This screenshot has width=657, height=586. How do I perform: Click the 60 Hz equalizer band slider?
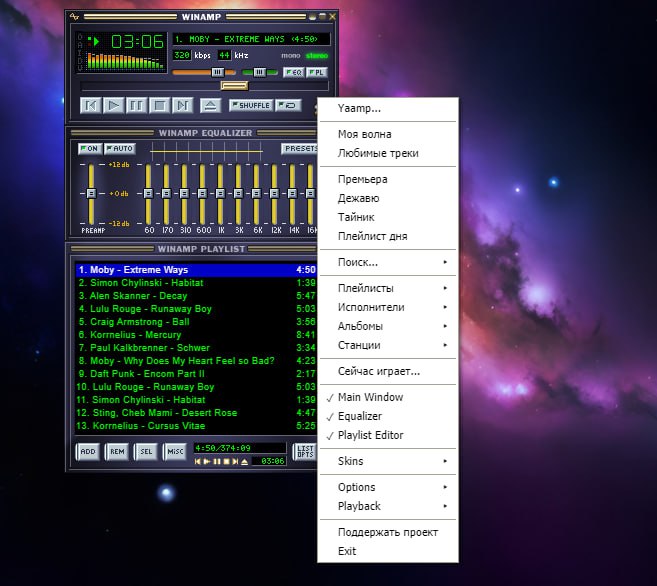coord(148,194)
